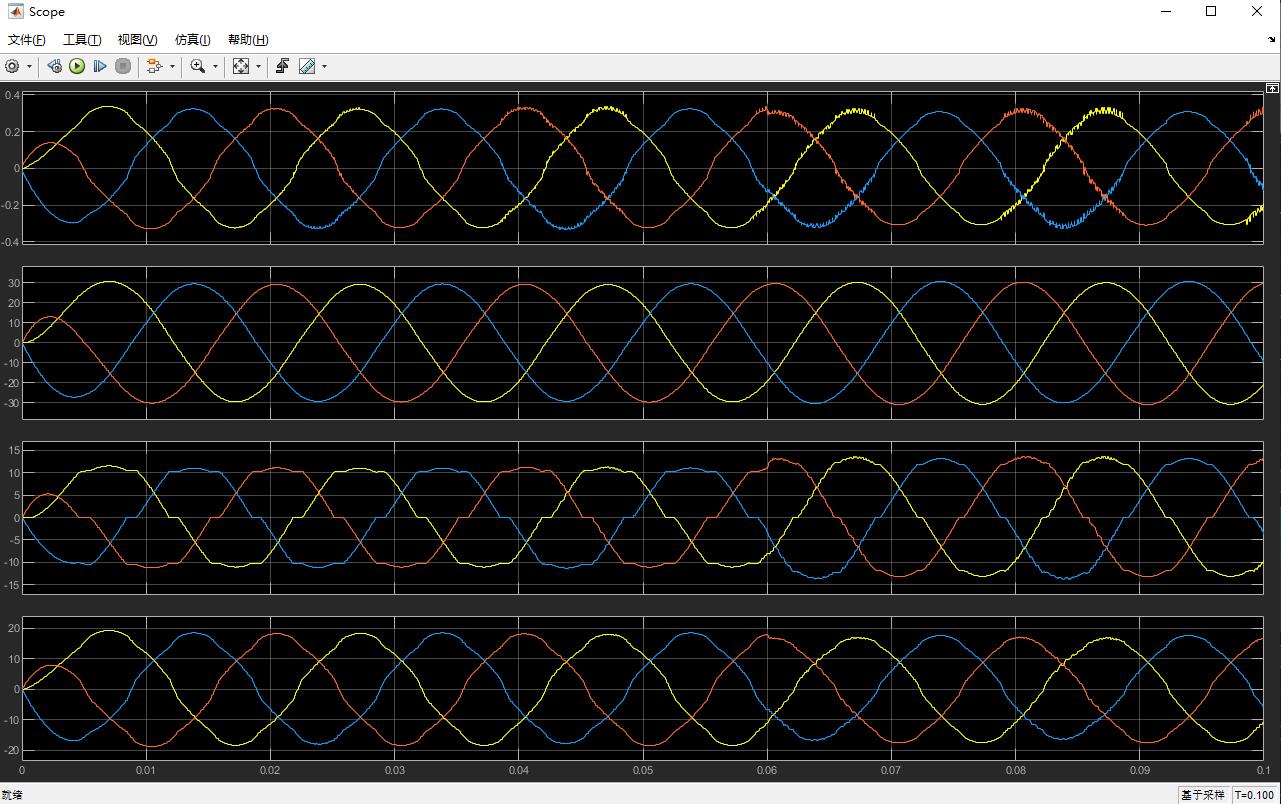Image resolution: width=1281 pixels, height=804 pixels.
Task: Expand the zoom tool dropdown arrow
Action: pos(215,66)
